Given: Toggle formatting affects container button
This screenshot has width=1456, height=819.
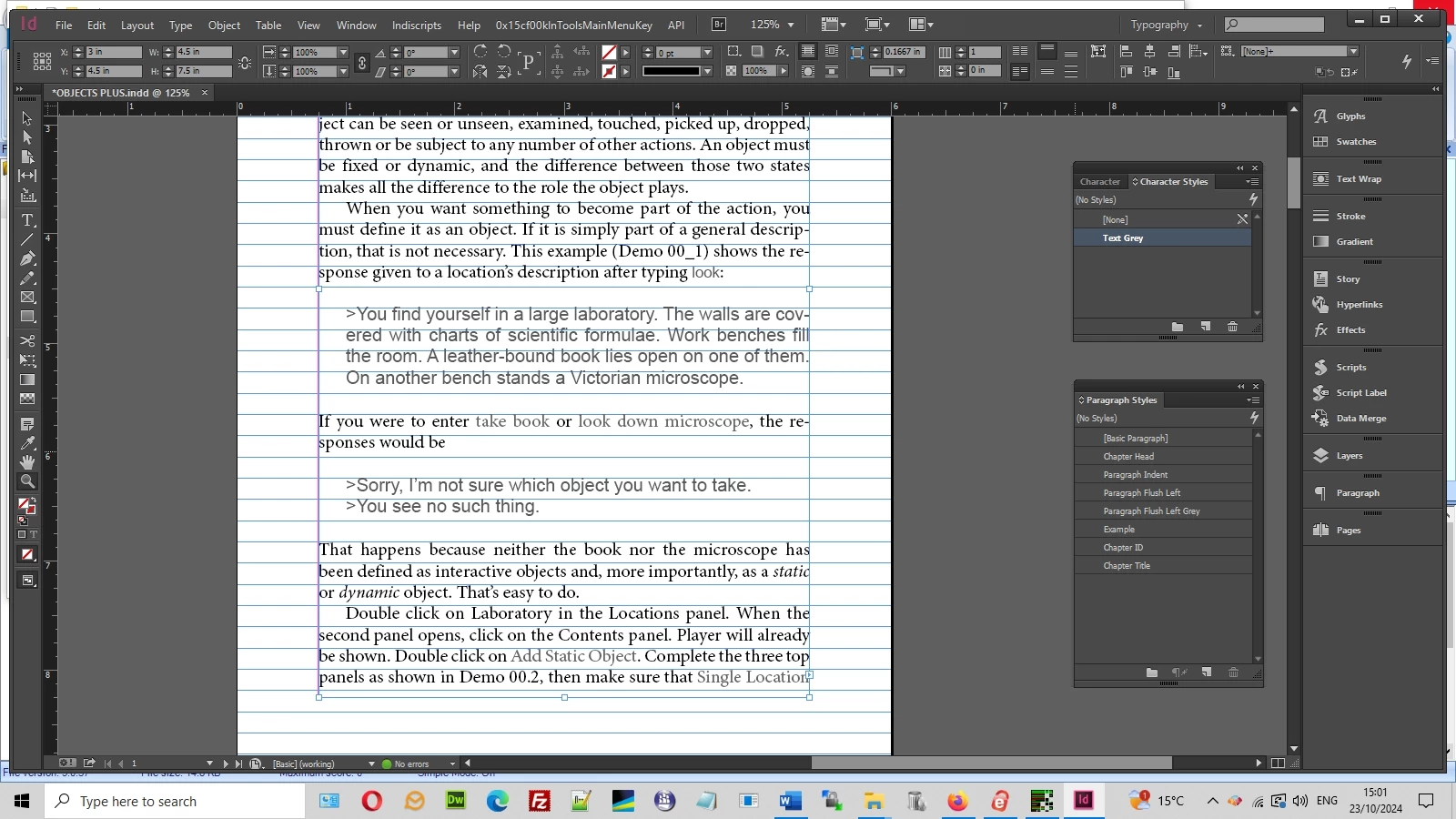Looking at the screenshot, I should [x=22, y=534].
